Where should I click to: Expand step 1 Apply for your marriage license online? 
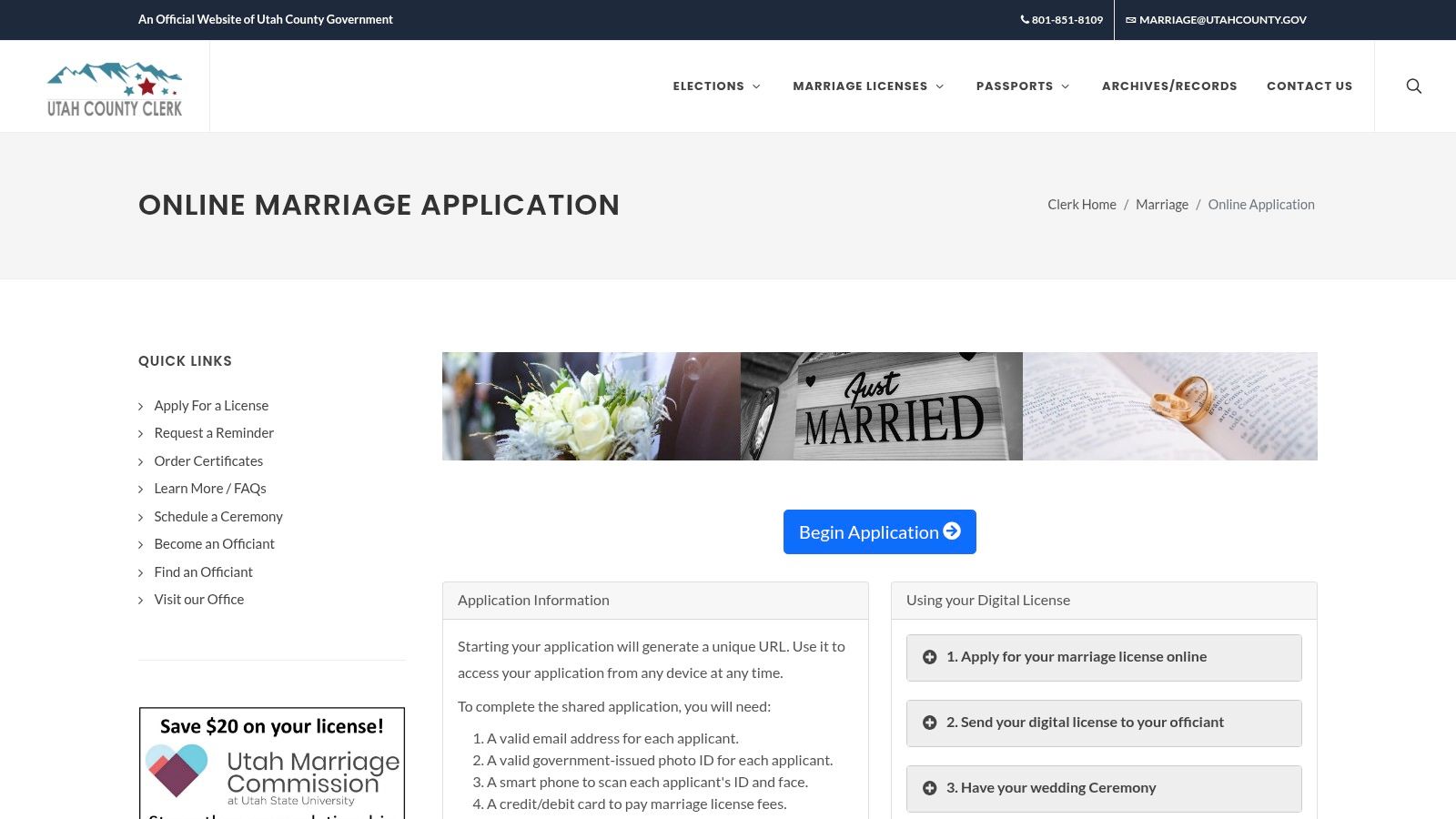point(1104,657)
